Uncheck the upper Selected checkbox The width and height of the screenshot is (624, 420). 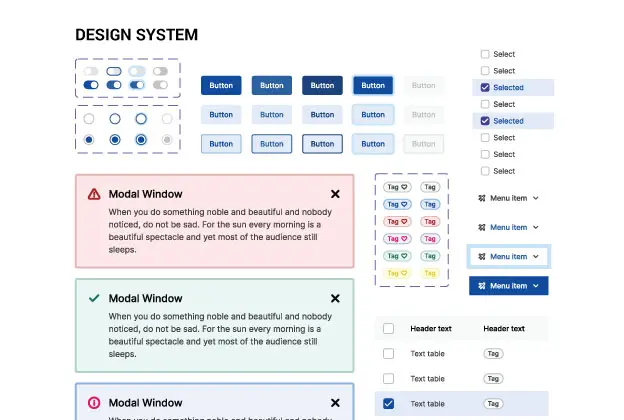coord(485,87)
